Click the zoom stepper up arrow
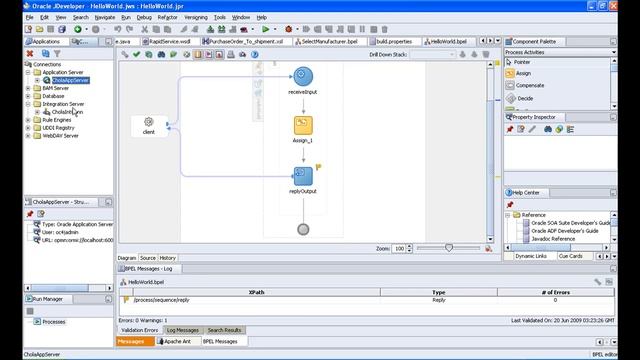The width and height of the screenshot is (640, 360). point(409,247)
